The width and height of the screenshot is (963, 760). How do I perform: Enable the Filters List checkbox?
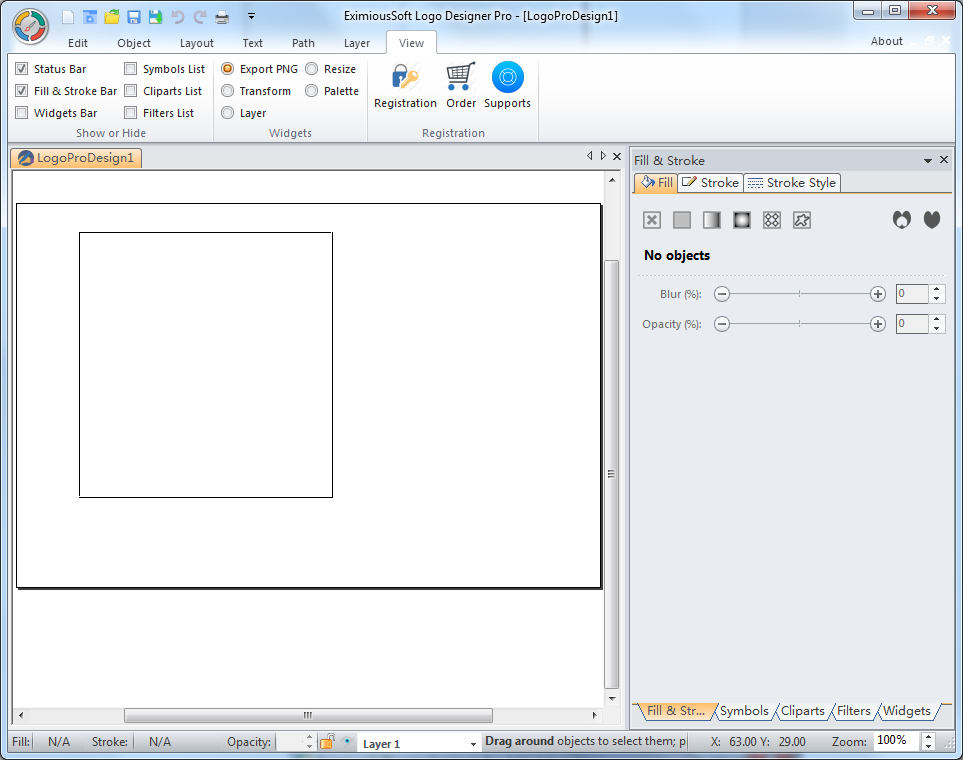[x=130, y=113]
